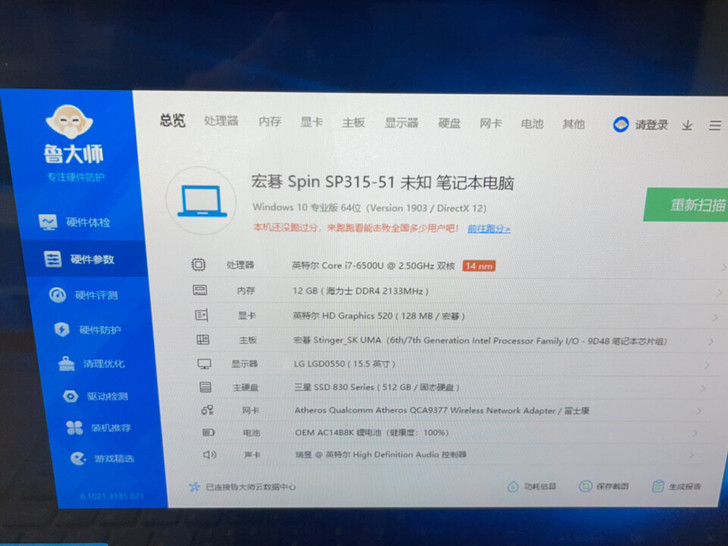Screen dimensions: 728x546
Task: Switch to the 其他 tab
Action: [573, 124]
